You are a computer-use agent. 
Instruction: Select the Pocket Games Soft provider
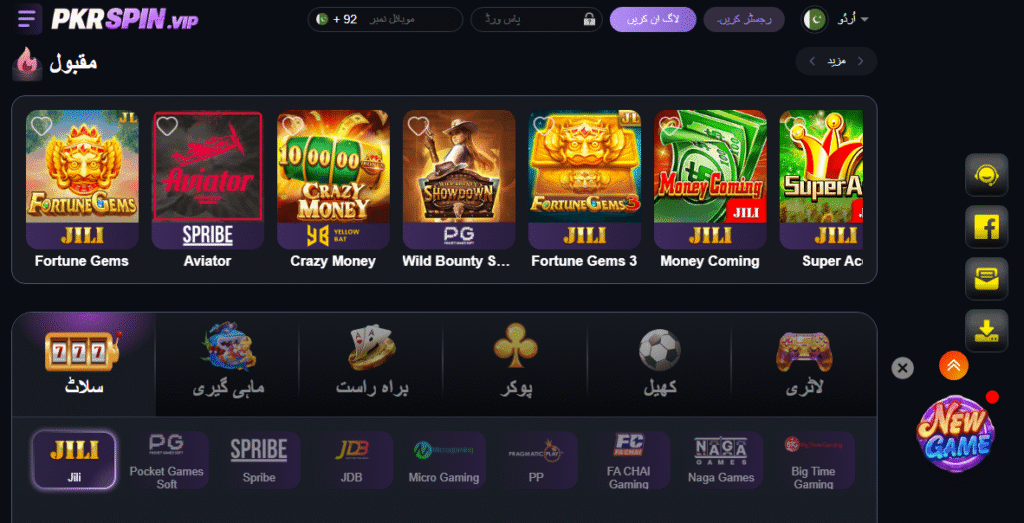click(167, 460)
